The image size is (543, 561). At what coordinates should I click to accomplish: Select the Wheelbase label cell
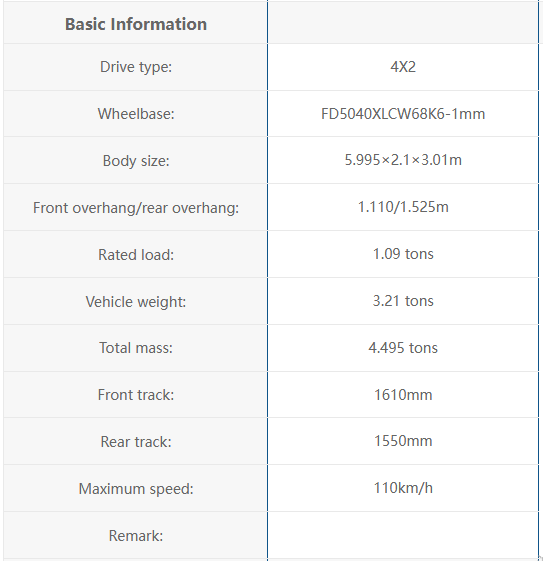(x=136, y=114)
